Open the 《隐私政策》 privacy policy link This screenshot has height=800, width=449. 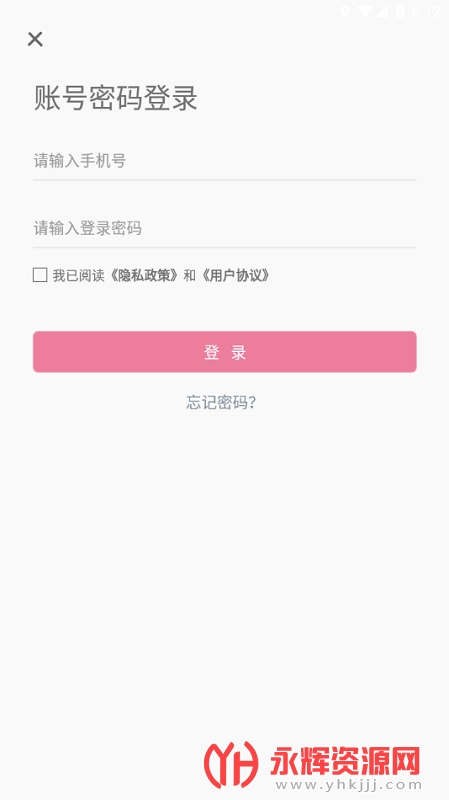tap(145, 276)
